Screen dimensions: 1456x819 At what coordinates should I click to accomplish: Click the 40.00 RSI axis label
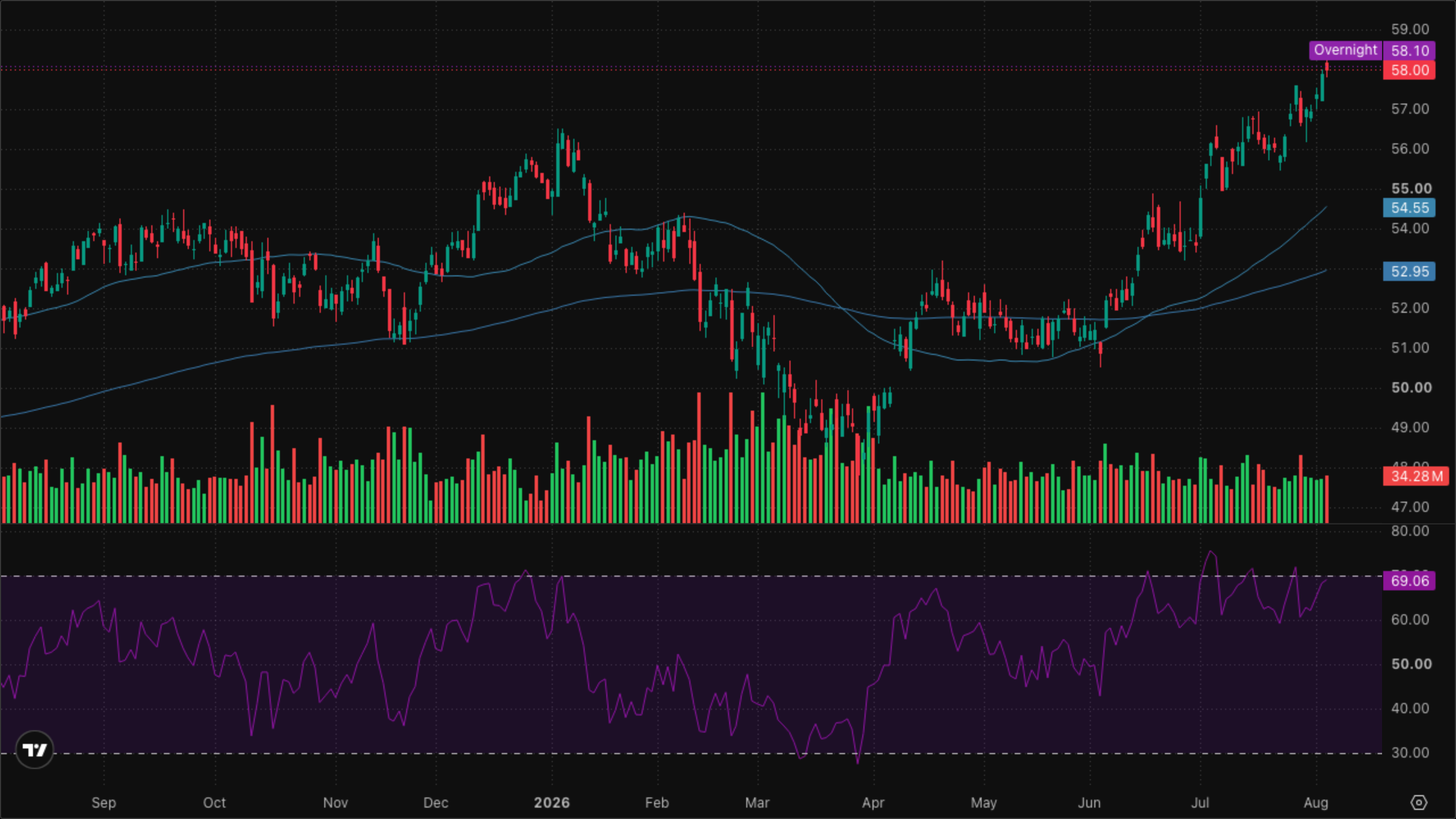tap(1410, 709)
